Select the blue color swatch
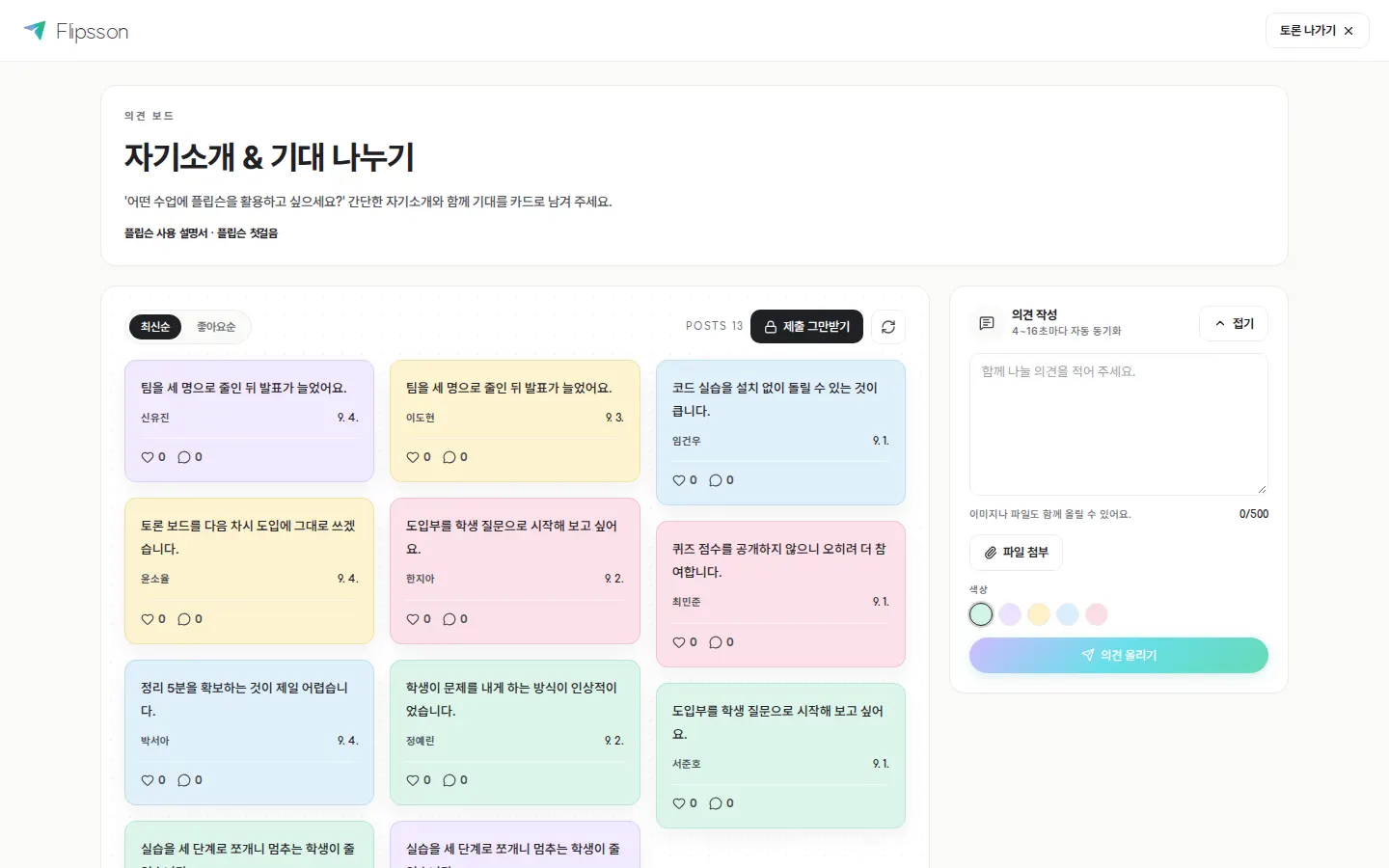Viewport: 1389px width, 868px height. 1068,614
